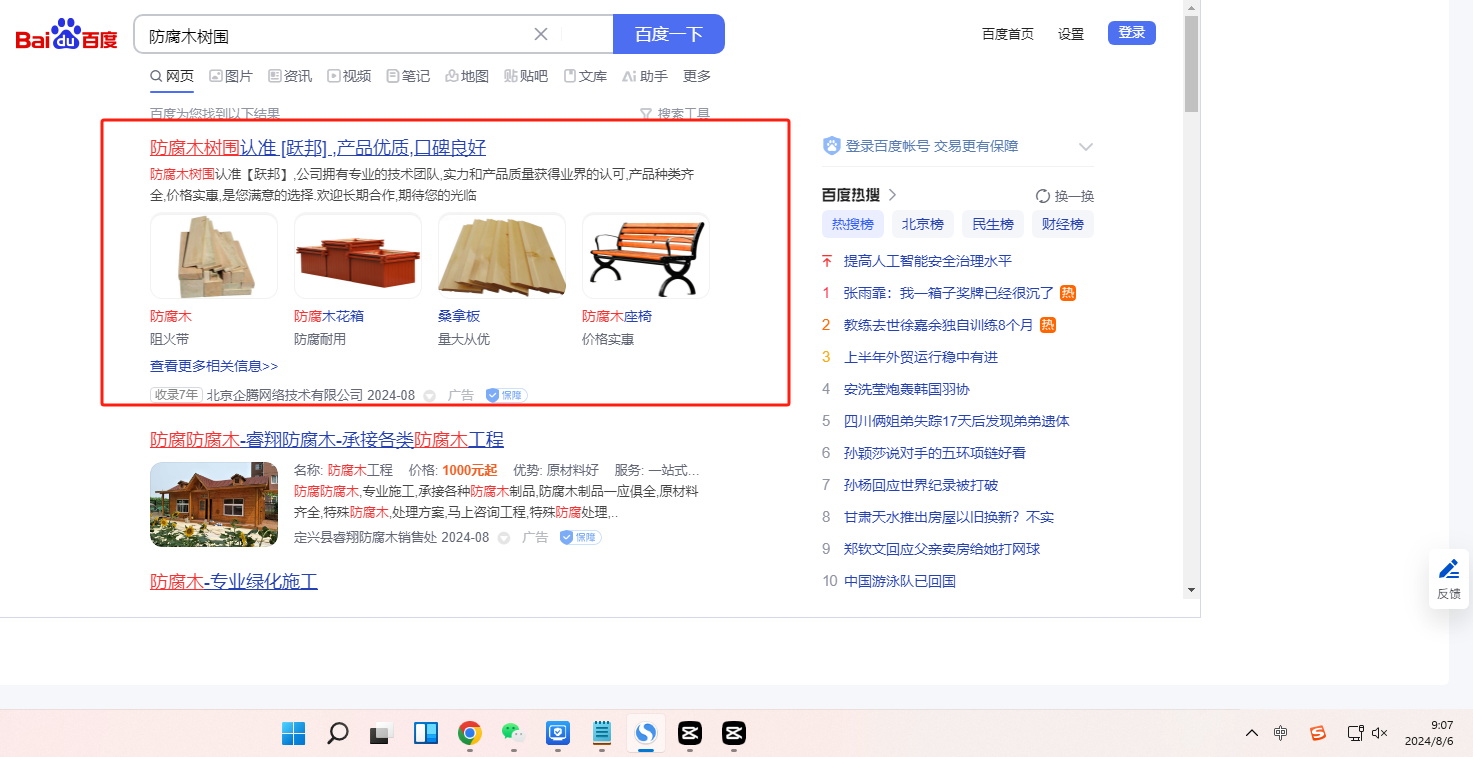
Task: Launch Google Chrome from the taskbar
Action: pos(469,733)
